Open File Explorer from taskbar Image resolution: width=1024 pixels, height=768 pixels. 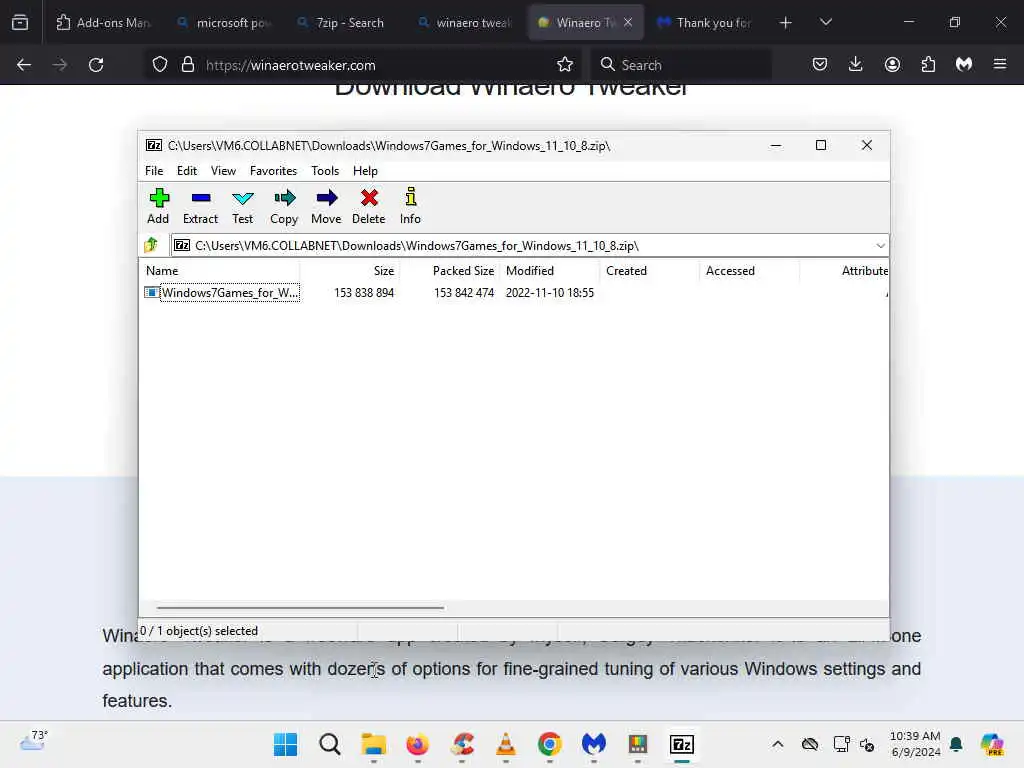(x=374, y=744)
